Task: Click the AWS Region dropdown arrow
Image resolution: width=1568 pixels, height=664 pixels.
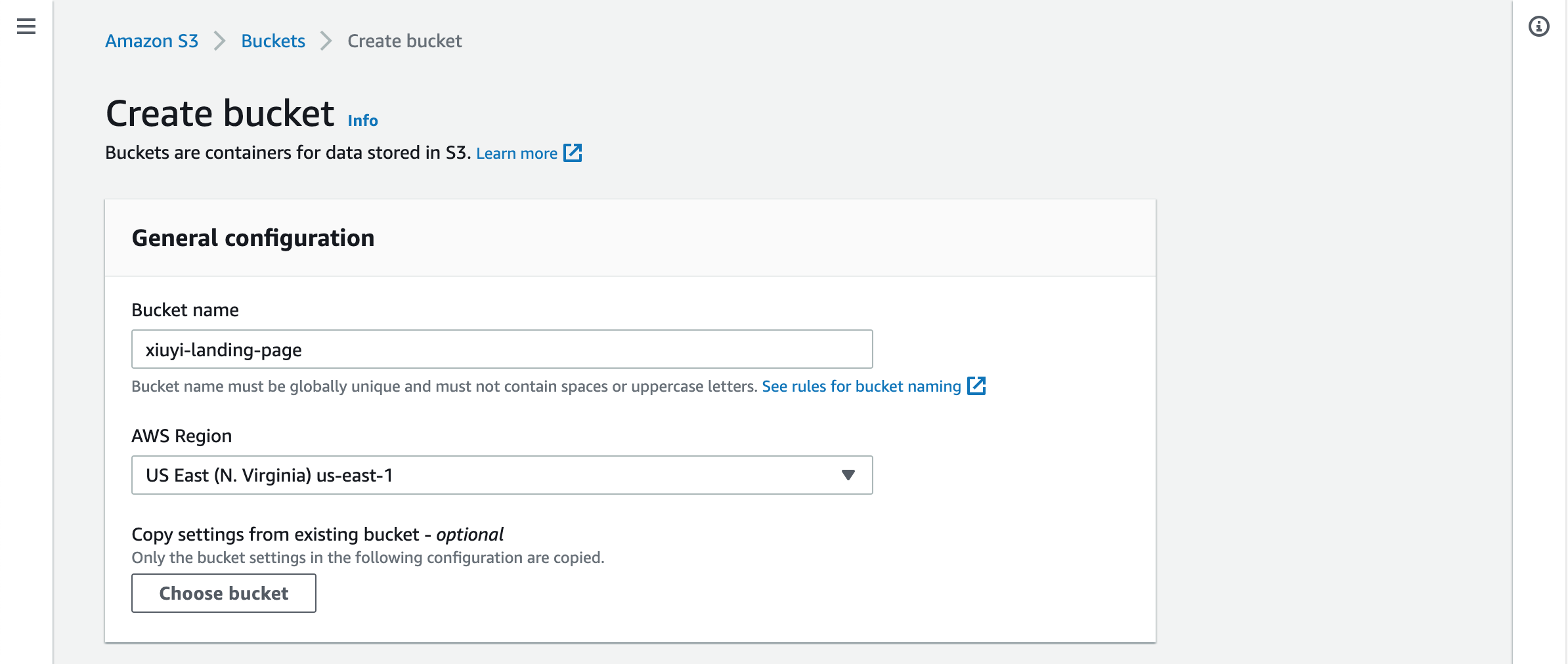Action: point(848,475)
